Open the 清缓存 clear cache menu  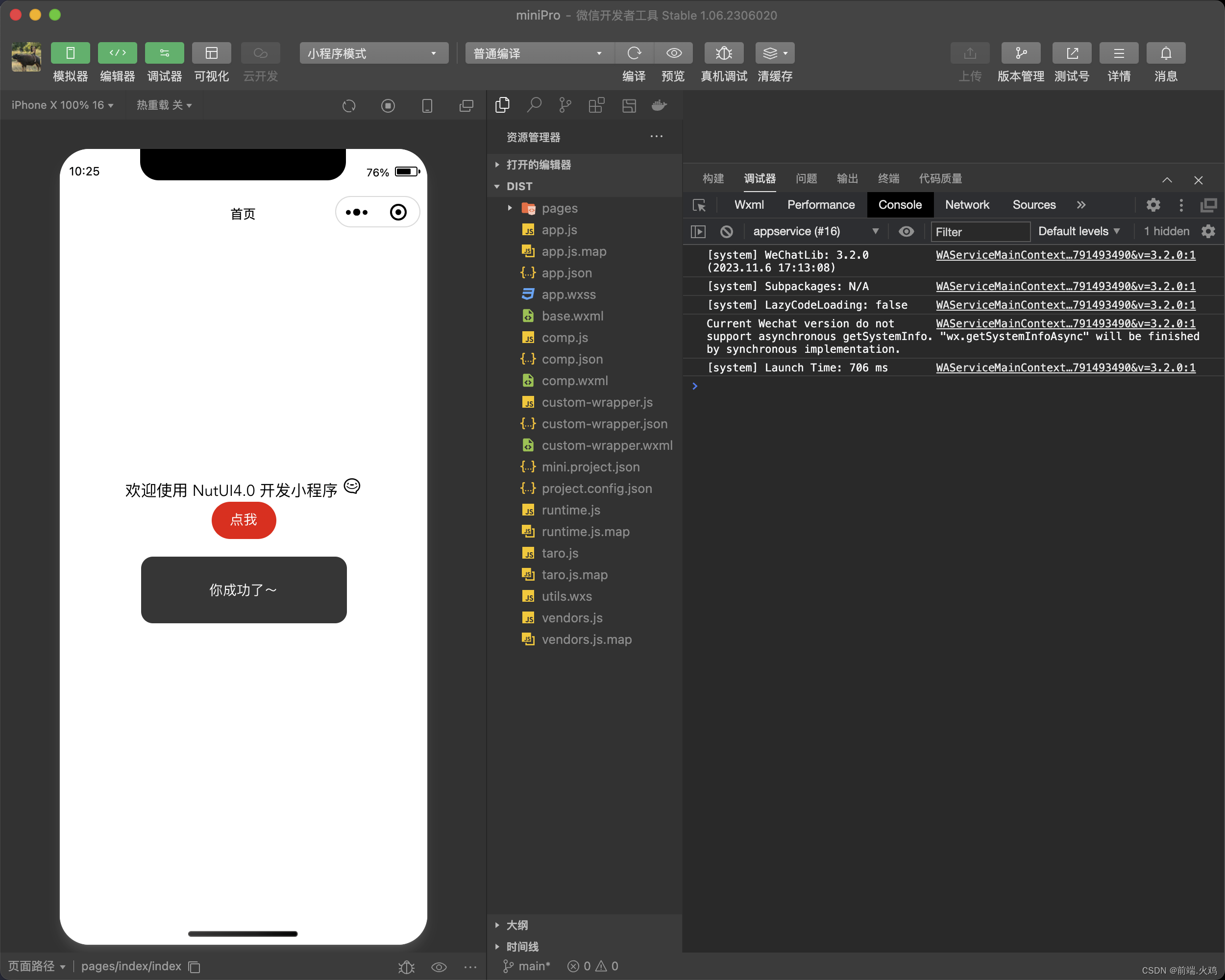tap(775, 53)
